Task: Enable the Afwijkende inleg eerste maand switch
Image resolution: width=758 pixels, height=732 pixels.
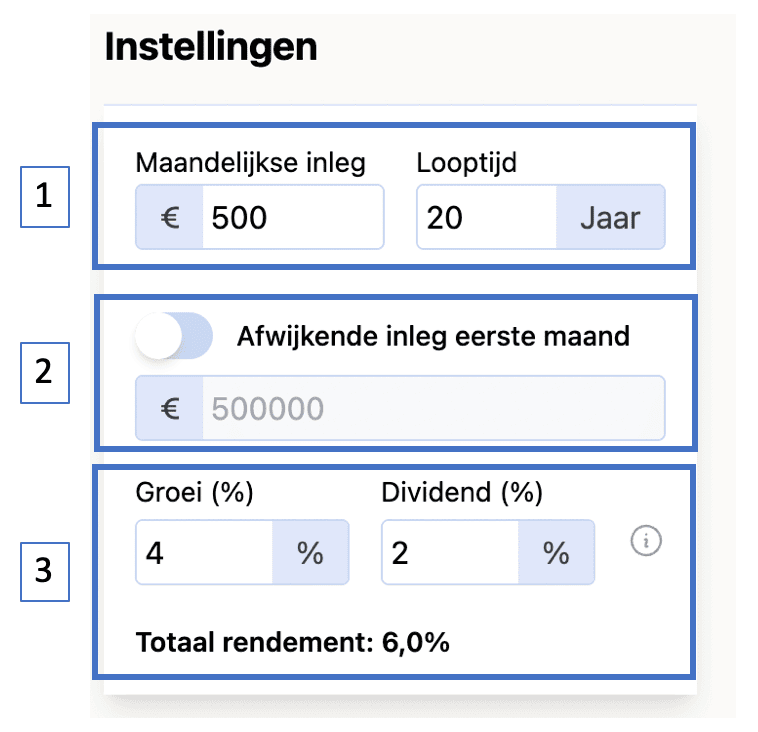Action: 174,336
